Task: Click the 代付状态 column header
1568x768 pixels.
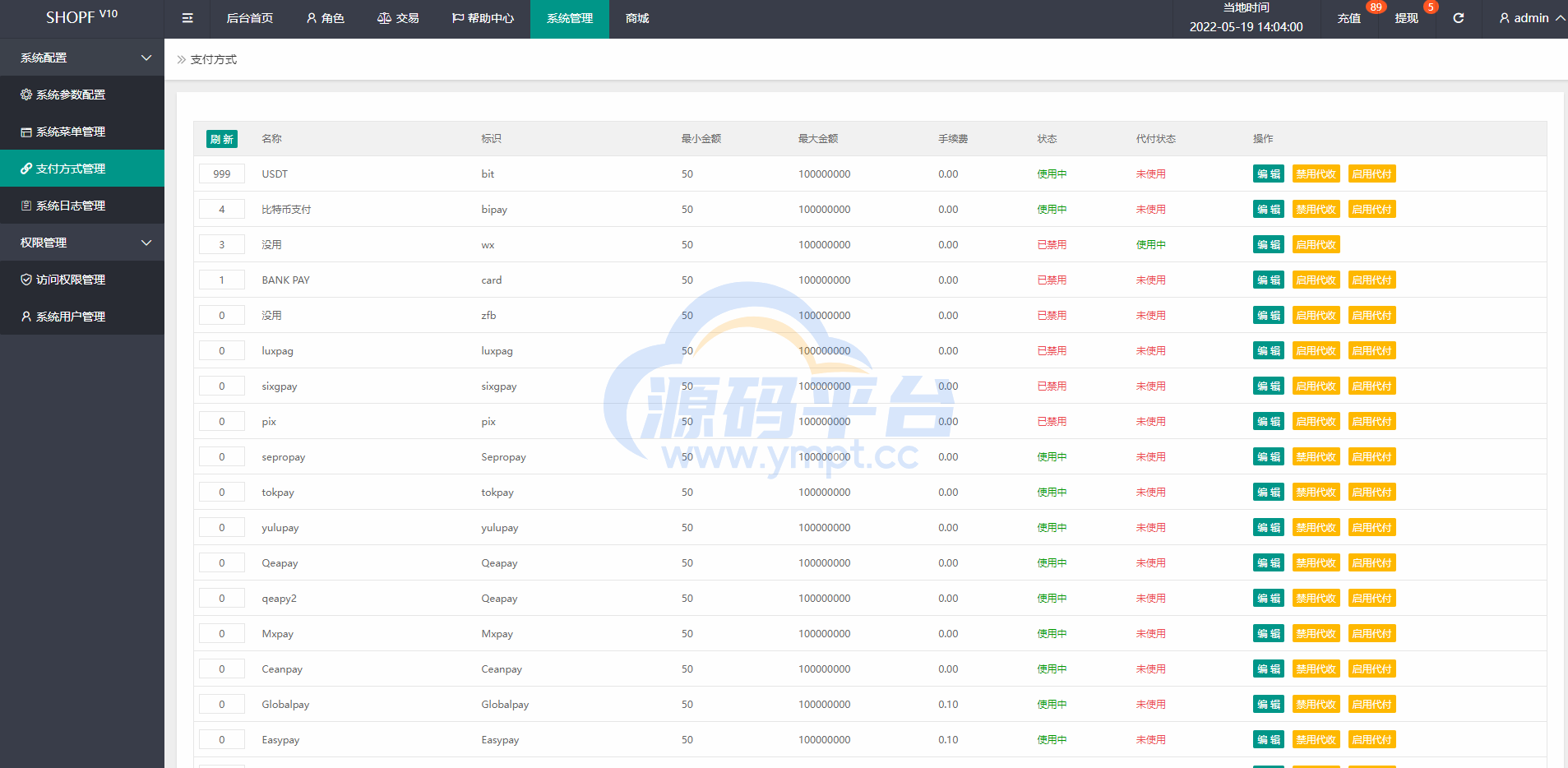Action: click(x=1155, y=138)
